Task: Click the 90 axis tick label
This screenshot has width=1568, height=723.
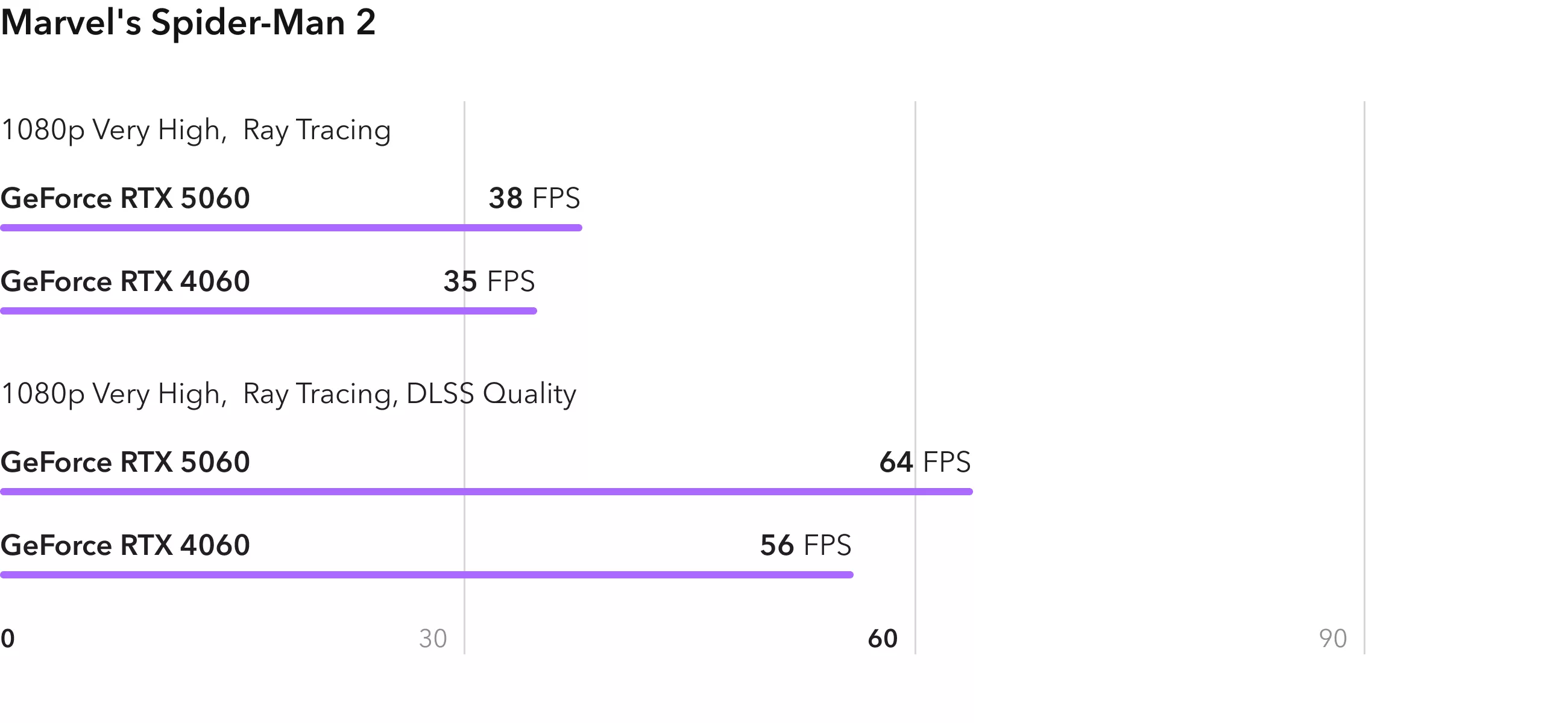Action: click(1332, 639)
